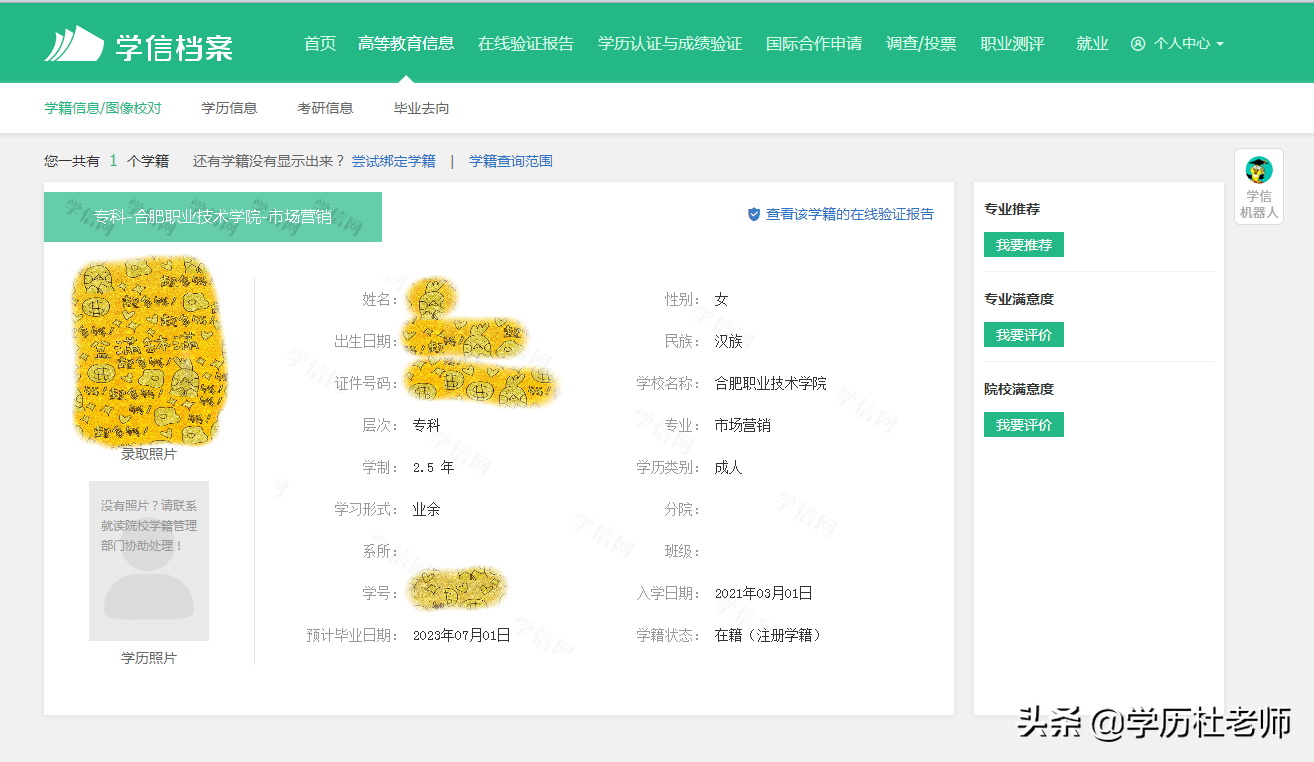The width and height of the screenshot is (1314, 762).
Task: Click the 院校满意度 heading
Action: coord(1019,389)
